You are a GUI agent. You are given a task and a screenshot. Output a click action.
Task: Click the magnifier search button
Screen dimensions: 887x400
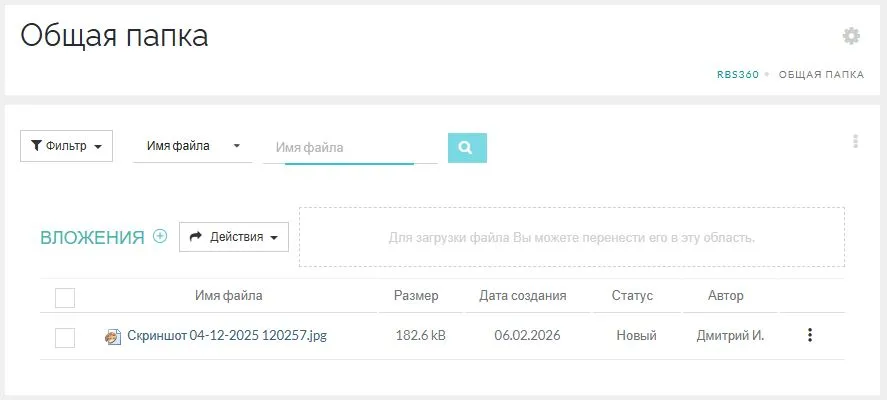pos(467,147)
